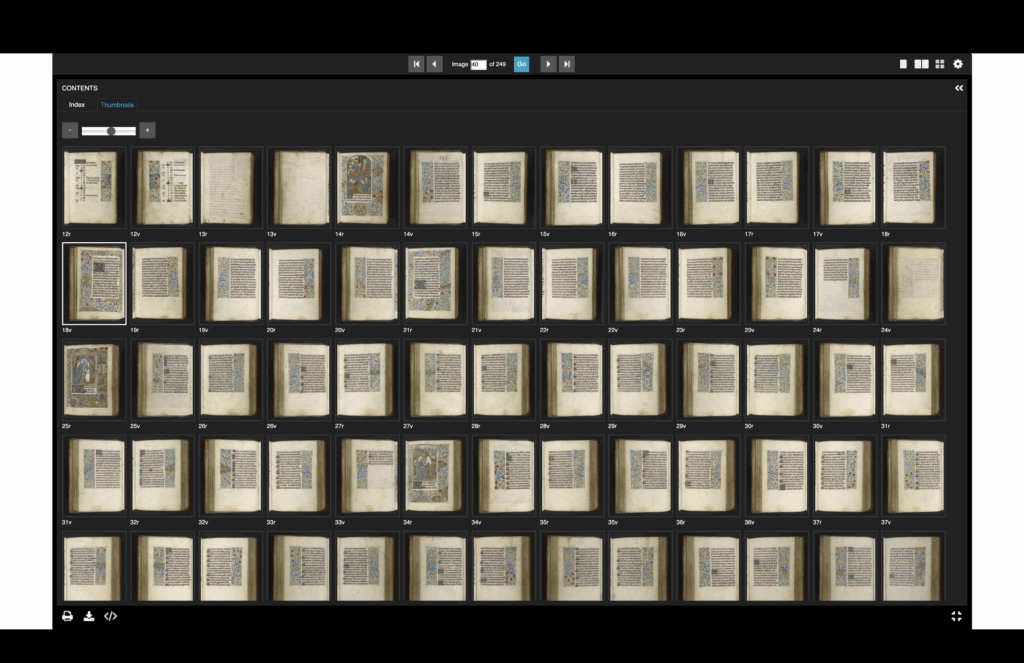Viewport: 1024px width, 663px height.
Task: Select thumbnail for folio 17v
Action: click(845, 187)
